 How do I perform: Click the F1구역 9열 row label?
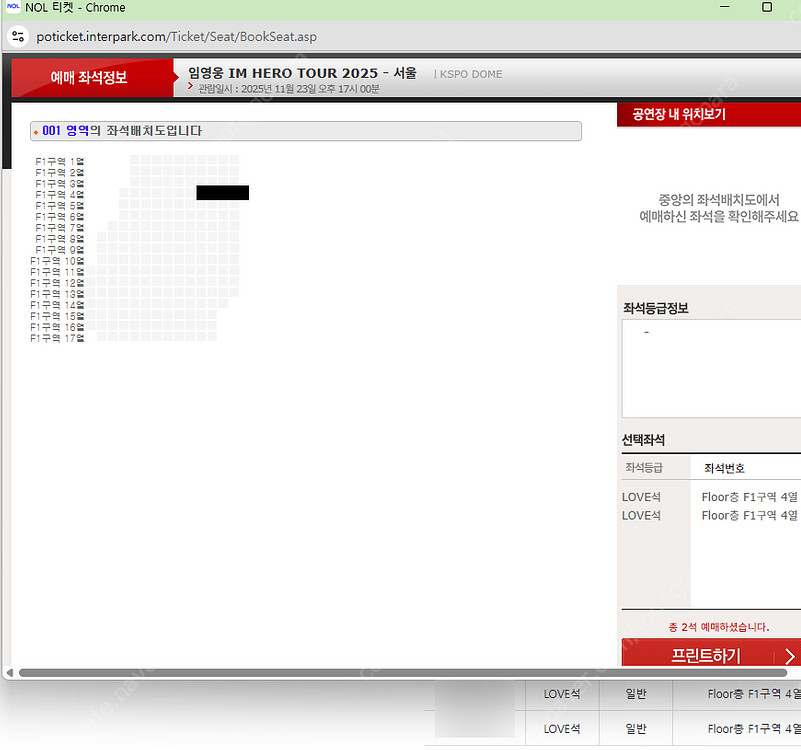59,250
